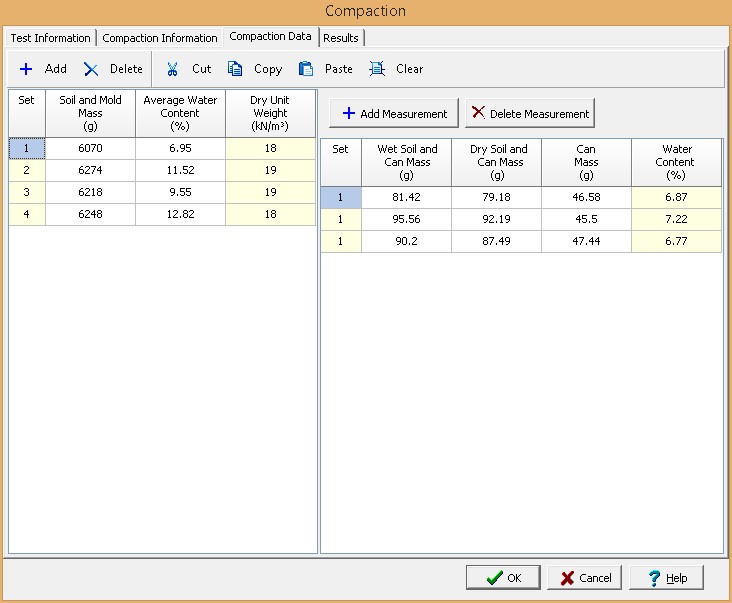732x603 pixels.
Task: Click the Paste clipboard icon
Action: 306,69
